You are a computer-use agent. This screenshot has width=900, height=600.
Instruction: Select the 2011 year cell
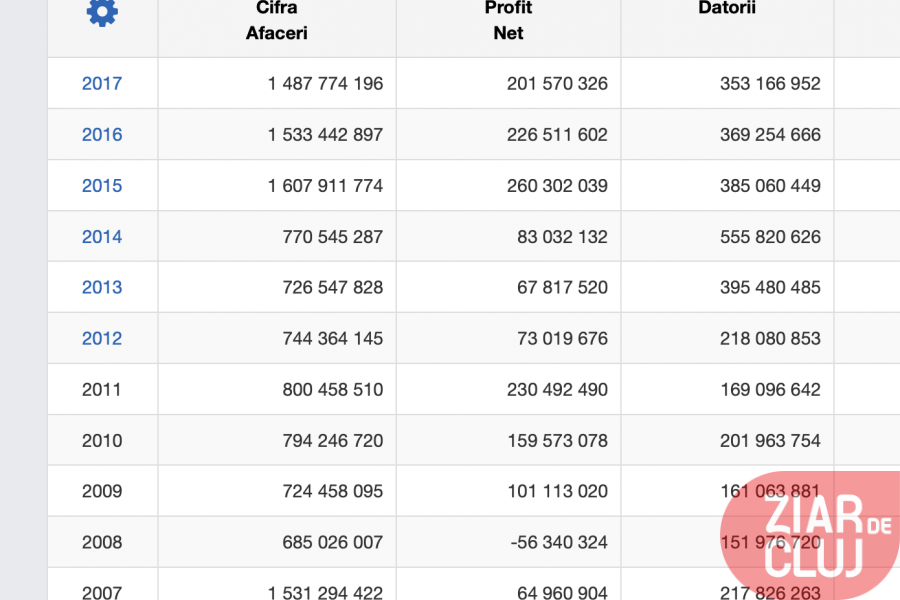pos(102,389)
